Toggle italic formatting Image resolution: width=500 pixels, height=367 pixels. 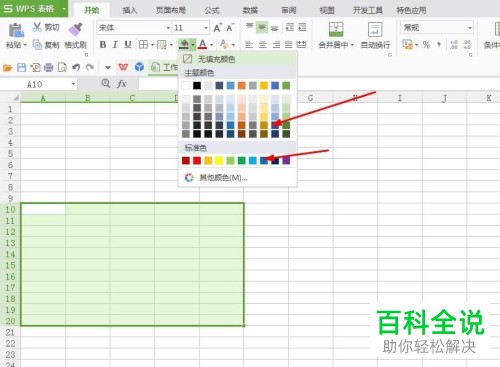coord(115,44)
